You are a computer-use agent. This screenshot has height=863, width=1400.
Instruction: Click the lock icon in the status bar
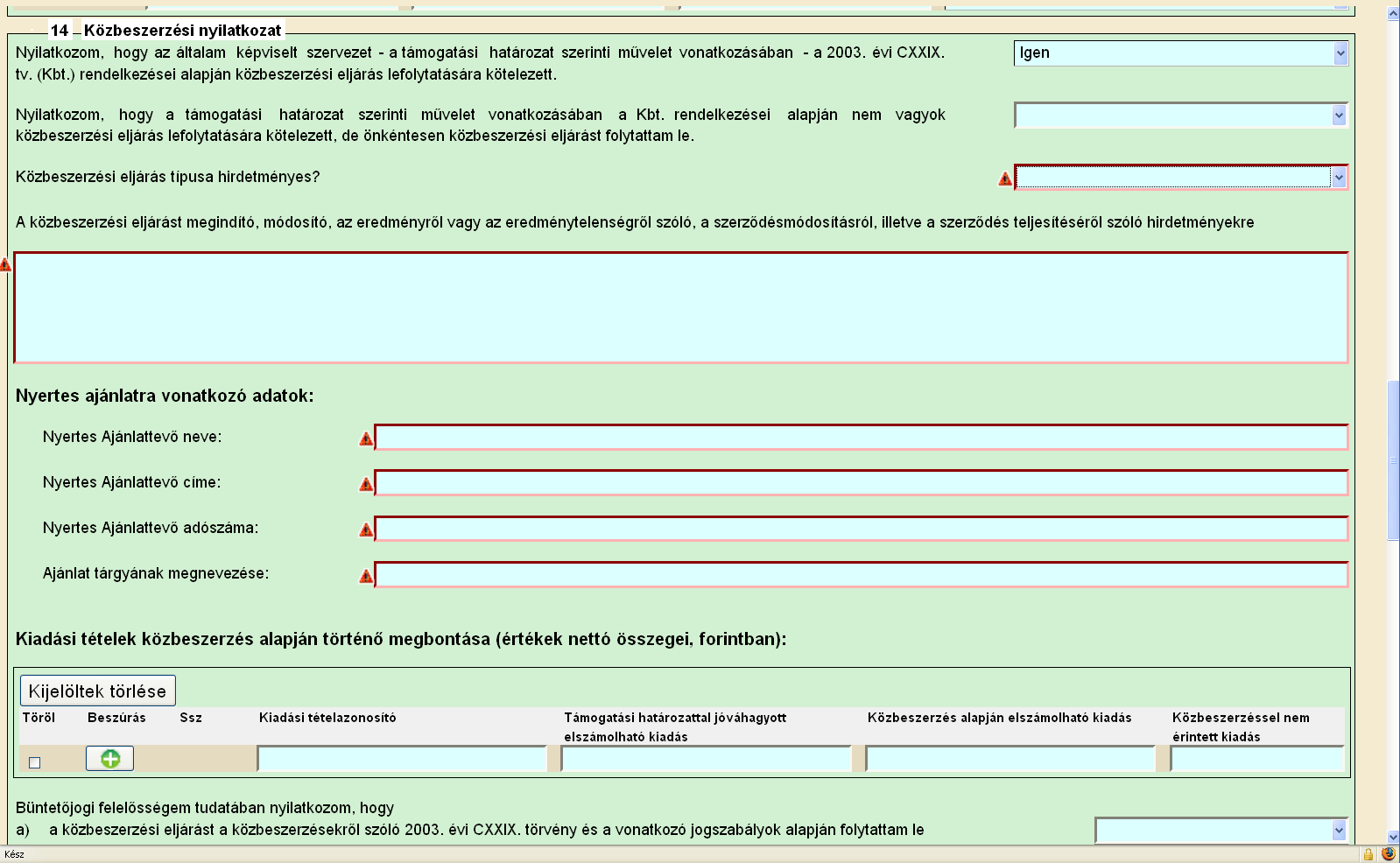tap(1368, 854)
